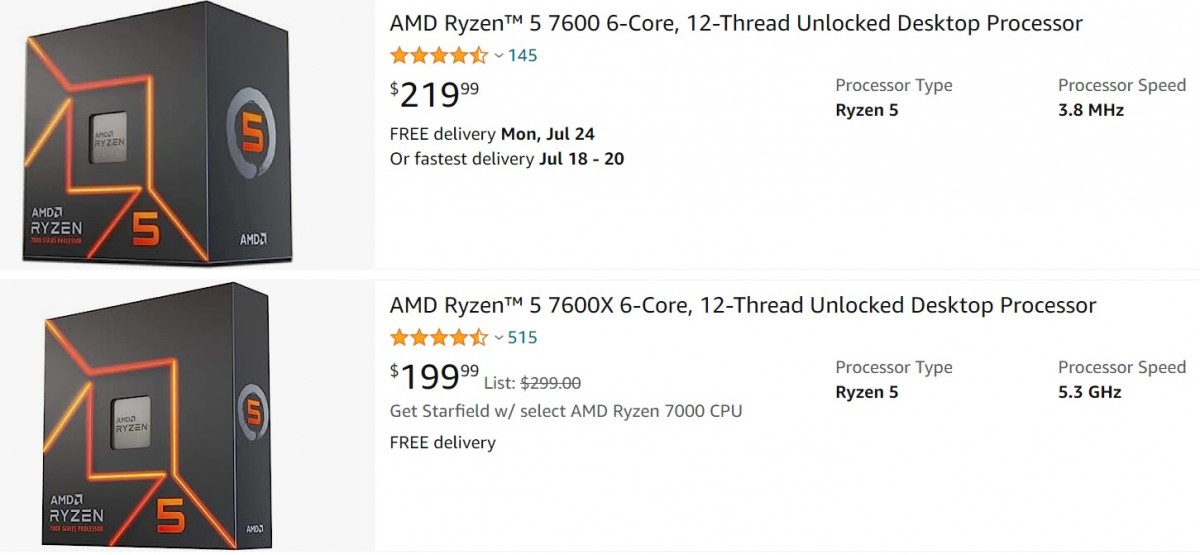
Task: Click the FREE delivery text under the Starfield offer
Action: pos(442,442)
